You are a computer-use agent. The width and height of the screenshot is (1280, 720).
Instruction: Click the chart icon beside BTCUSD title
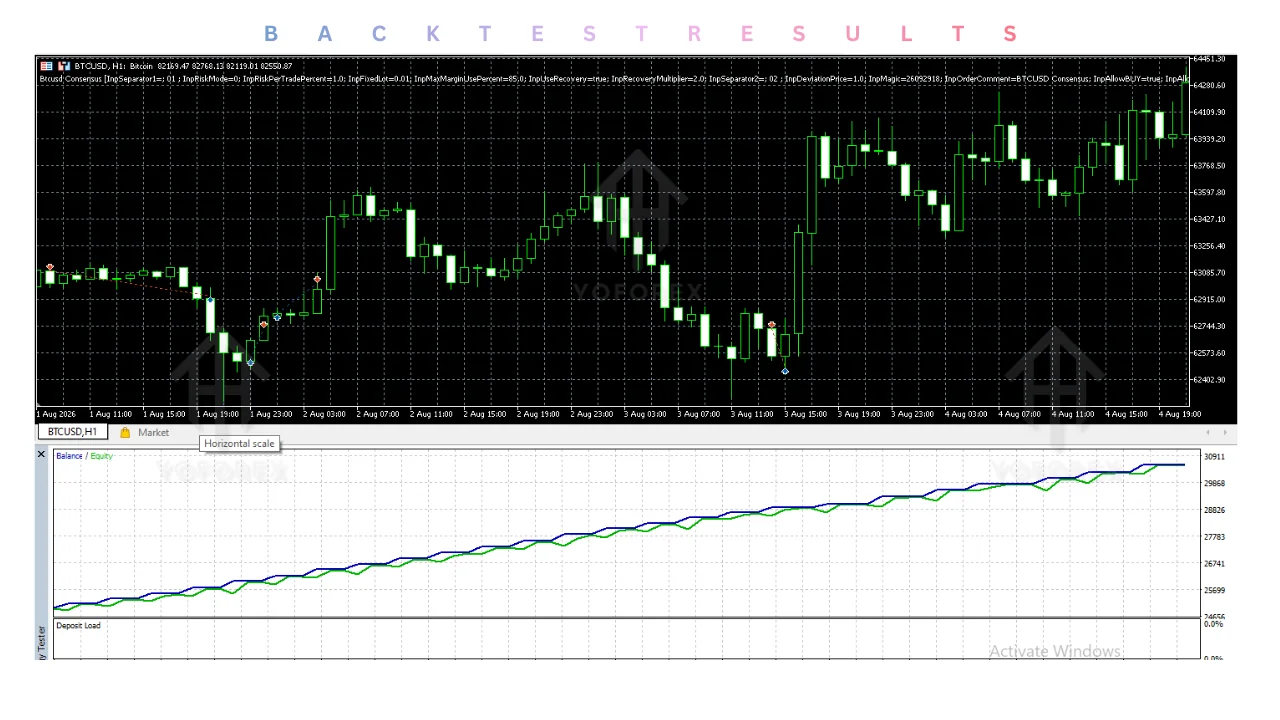tap(64, 66)
